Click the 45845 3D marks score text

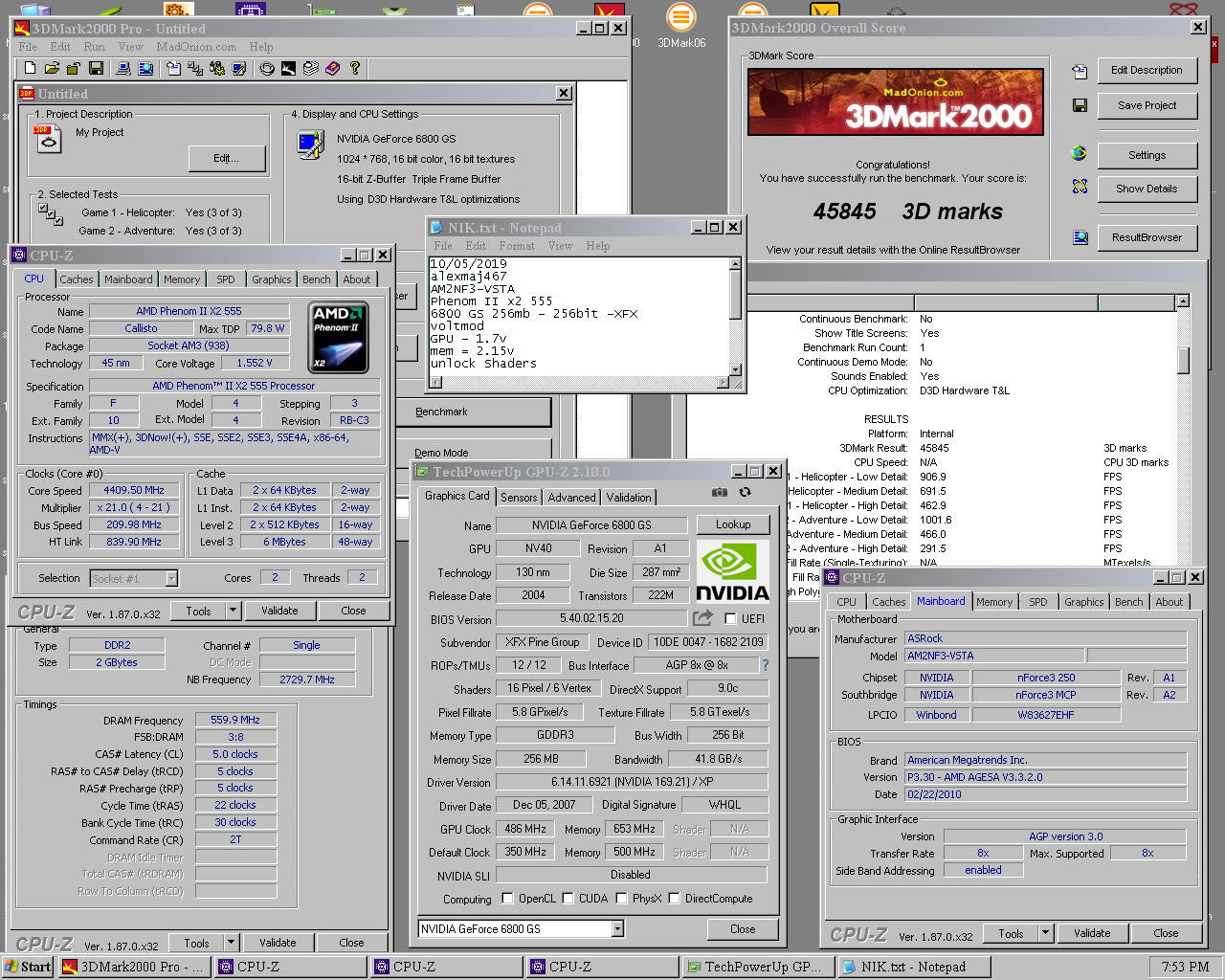[x=907, y=212]
